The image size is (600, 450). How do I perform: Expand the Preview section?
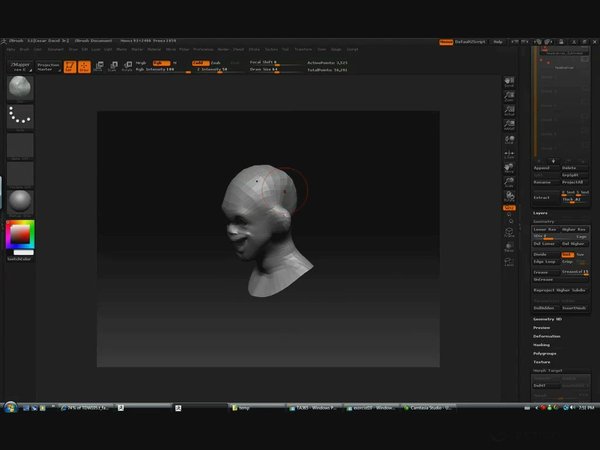click(541, 328)
